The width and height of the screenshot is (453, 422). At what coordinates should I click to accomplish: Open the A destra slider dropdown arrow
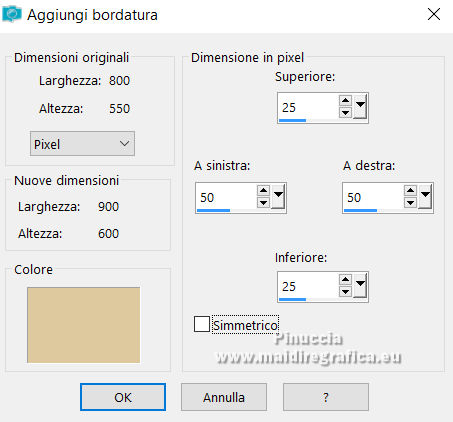425,196
